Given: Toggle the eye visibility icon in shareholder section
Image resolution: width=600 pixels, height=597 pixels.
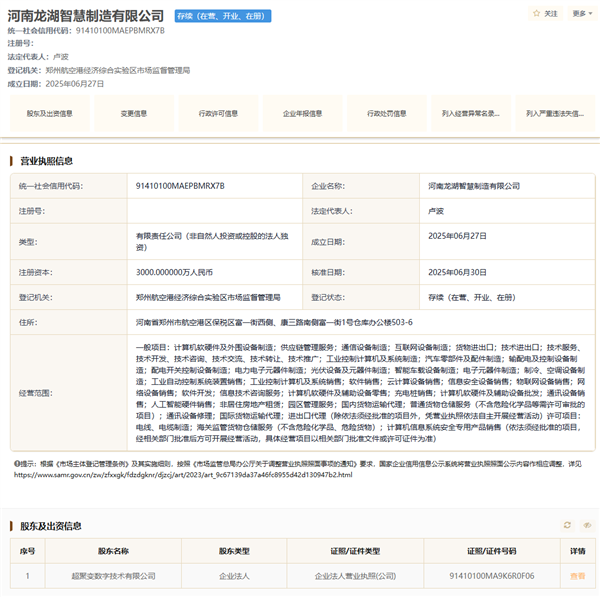Looking at the screenshot, I should (x=587, y=525).
